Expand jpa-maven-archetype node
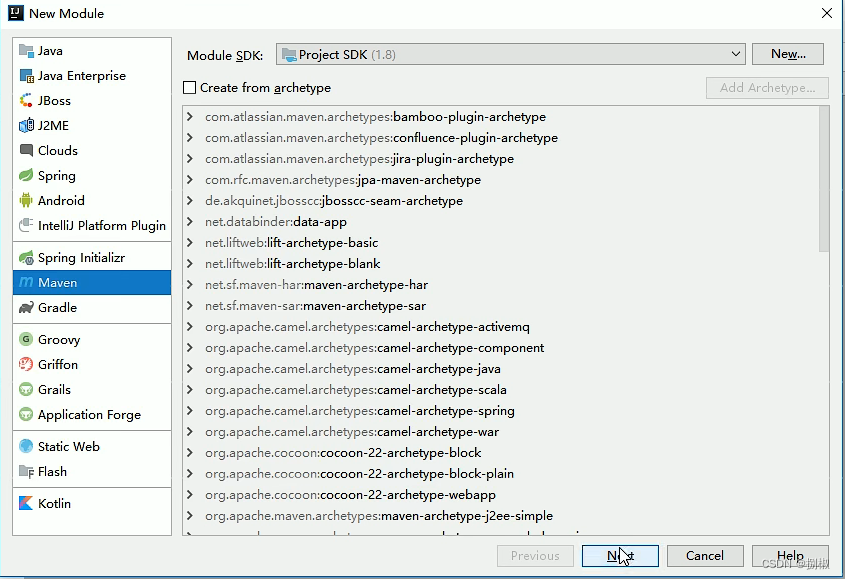845x579 pixels. click(190, 180)
